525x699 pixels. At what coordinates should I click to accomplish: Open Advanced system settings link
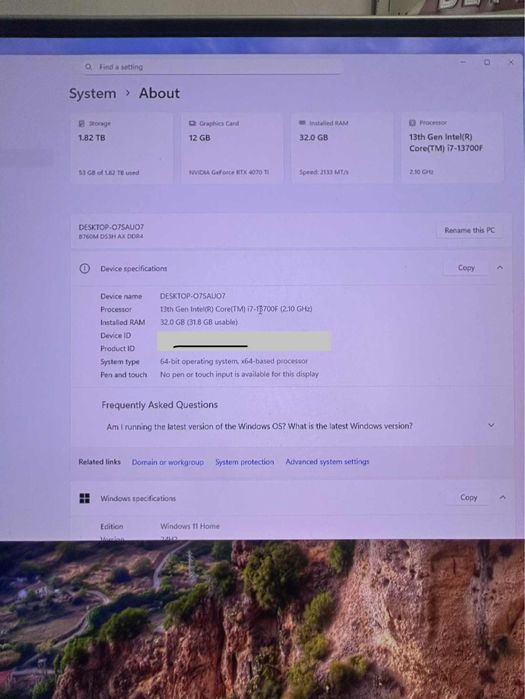point(328,461)
